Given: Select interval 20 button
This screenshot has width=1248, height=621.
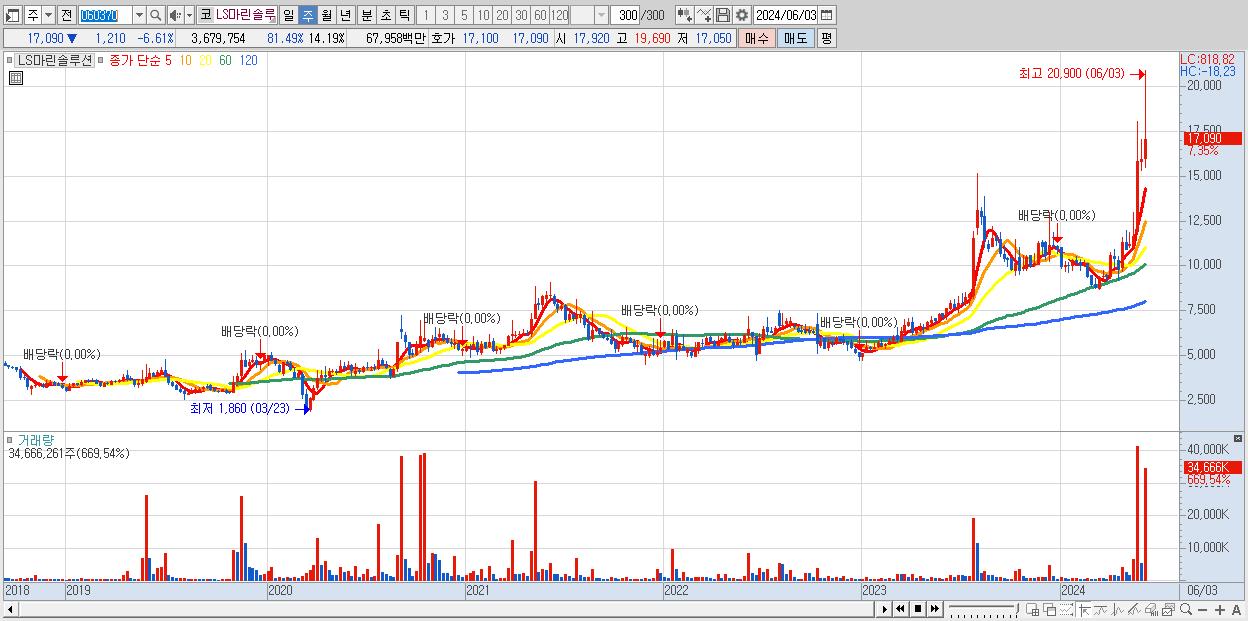Looking at the screenshot, I should 502,15.
